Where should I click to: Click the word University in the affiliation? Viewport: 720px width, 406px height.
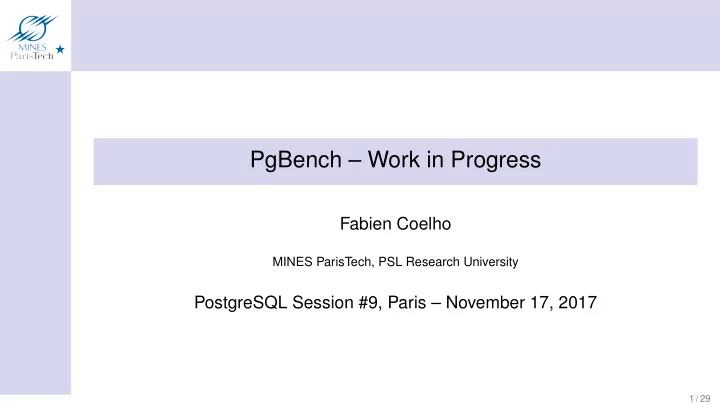491,262
